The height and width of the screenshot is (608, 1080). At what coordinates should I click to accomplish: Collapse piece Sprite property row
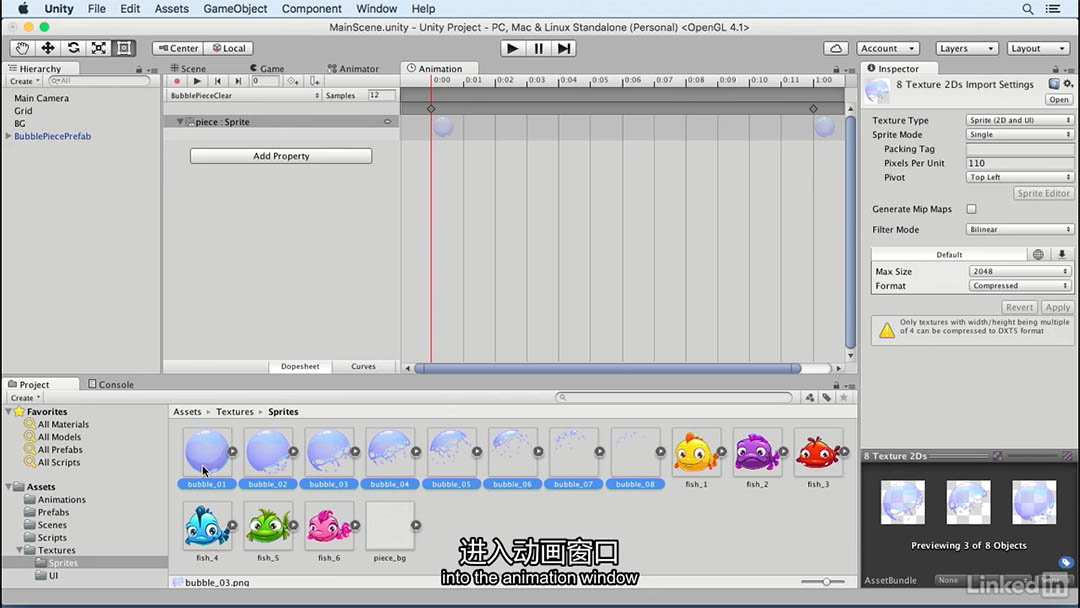180,122
